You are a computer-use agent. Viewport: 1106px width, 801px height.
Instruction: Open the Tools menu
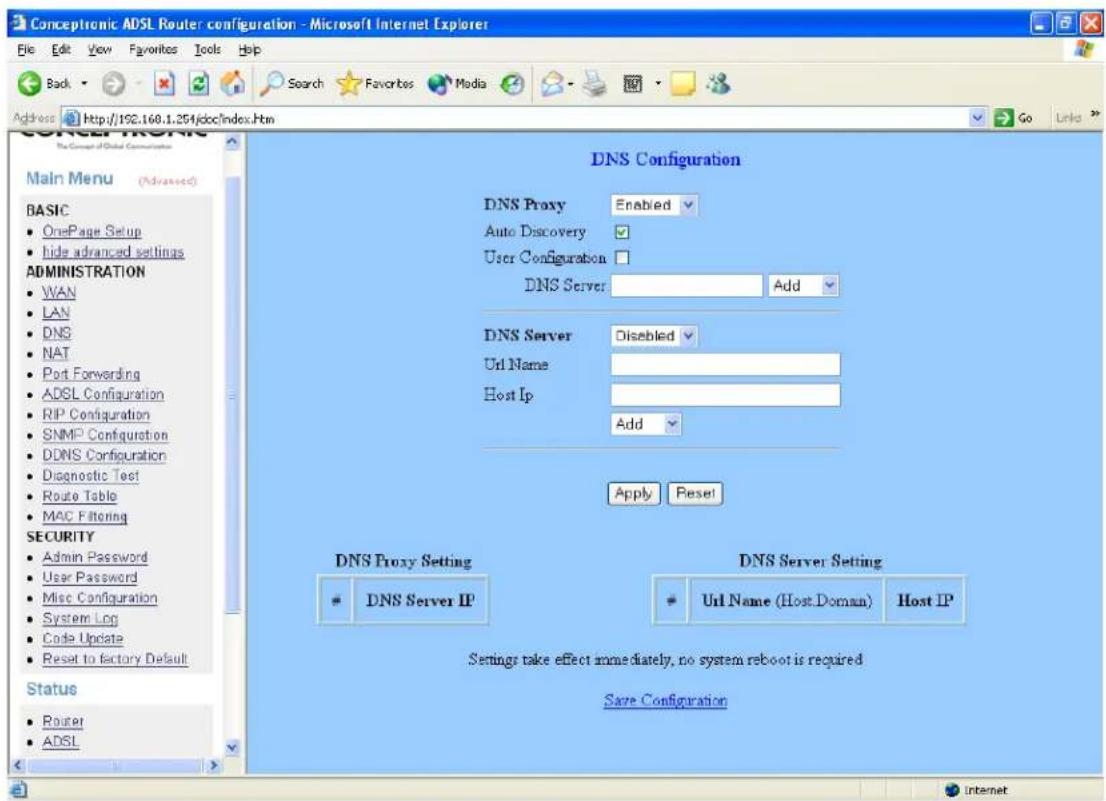click(x=207, y=49)
